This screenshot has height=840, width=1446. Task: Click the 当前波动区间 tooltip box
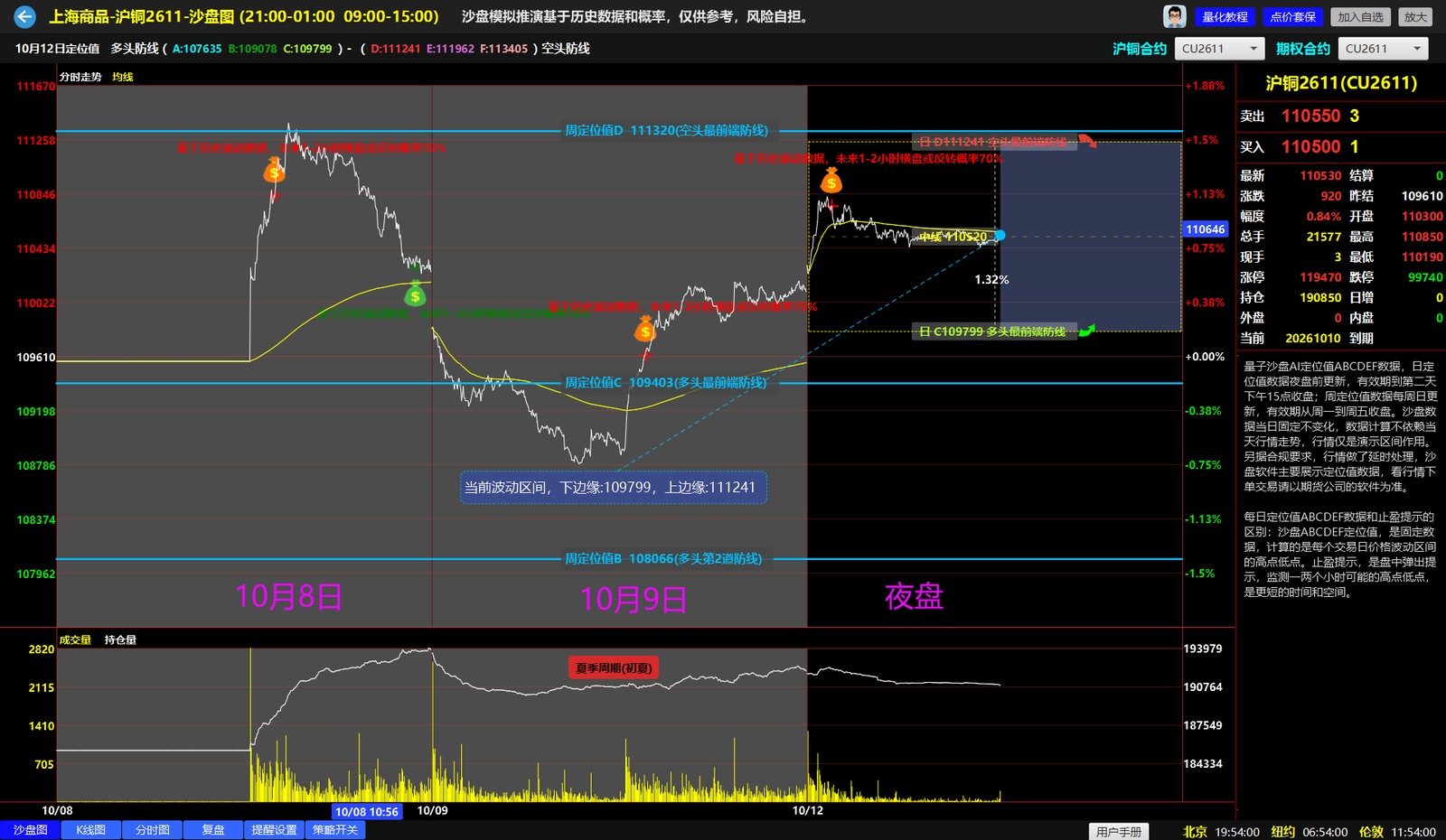614,488
